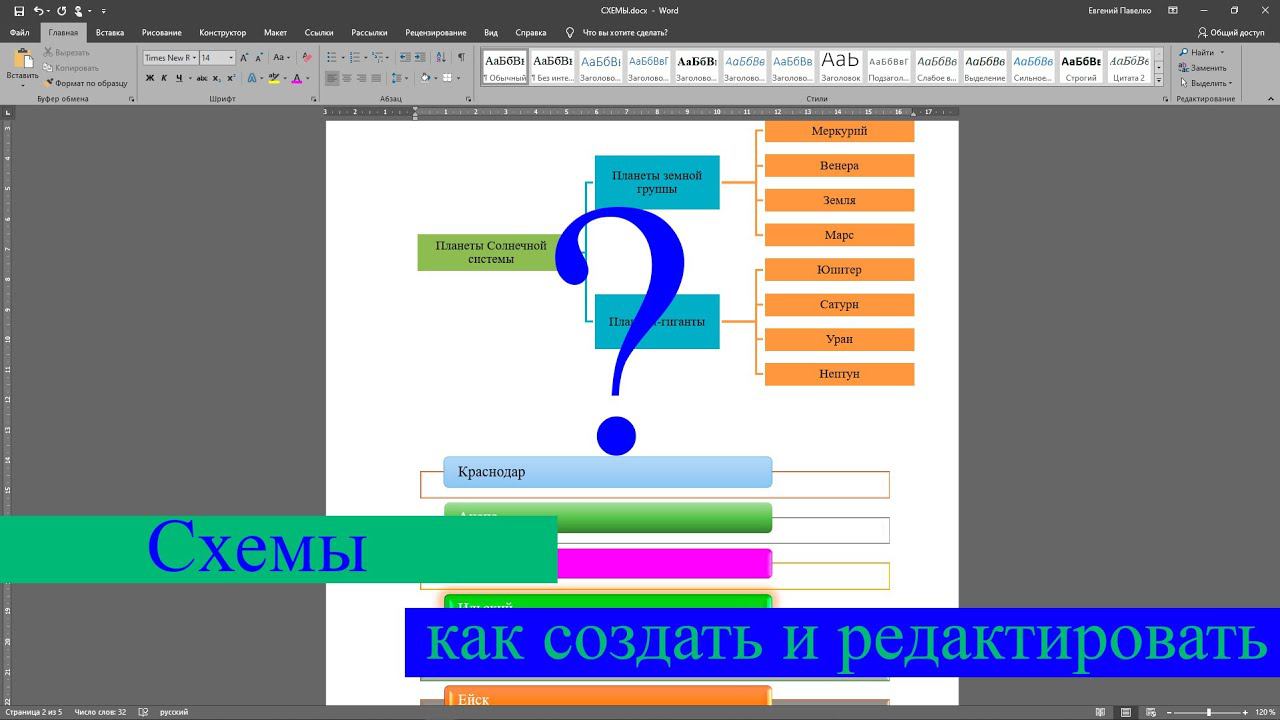
Task: Apply the Обычный style
Action: [x=505, y=67]
